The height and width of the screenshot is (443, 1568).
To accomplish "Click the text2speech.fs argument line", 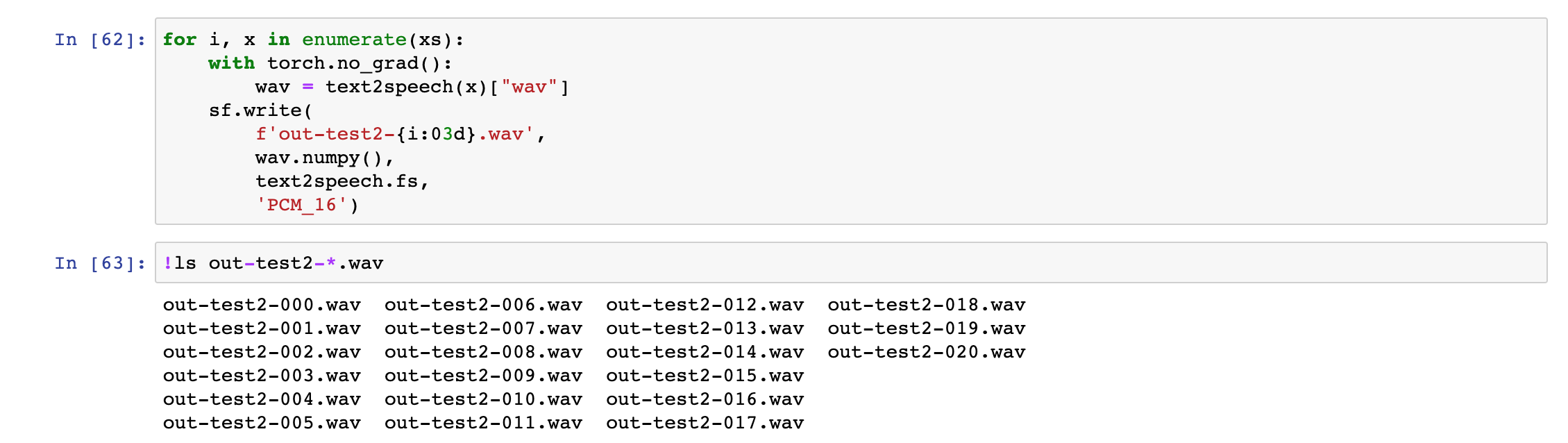I will (342, 181).
